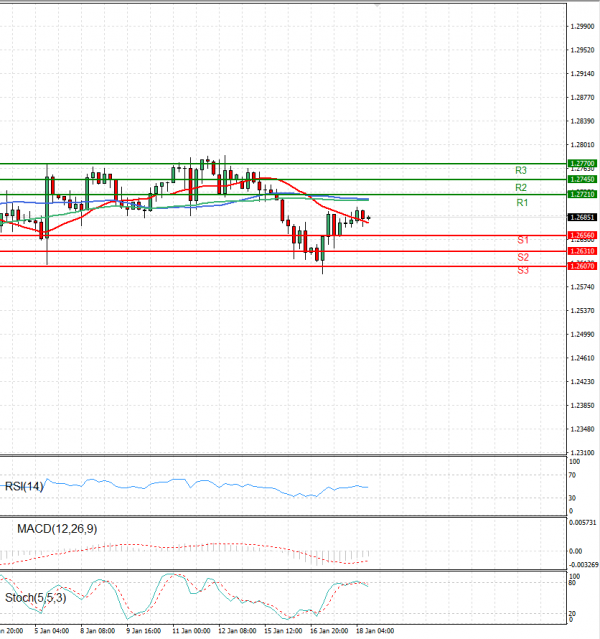Screen dimensions: 600x639
Task: Click the current price tag 1.26851
Action: [582, 217]
